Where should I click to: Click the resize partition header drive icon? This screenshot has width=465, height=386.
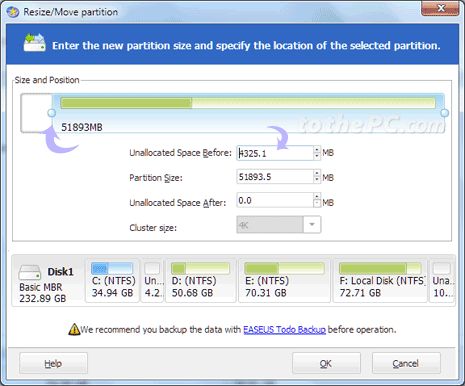click(x=34, y=42)
